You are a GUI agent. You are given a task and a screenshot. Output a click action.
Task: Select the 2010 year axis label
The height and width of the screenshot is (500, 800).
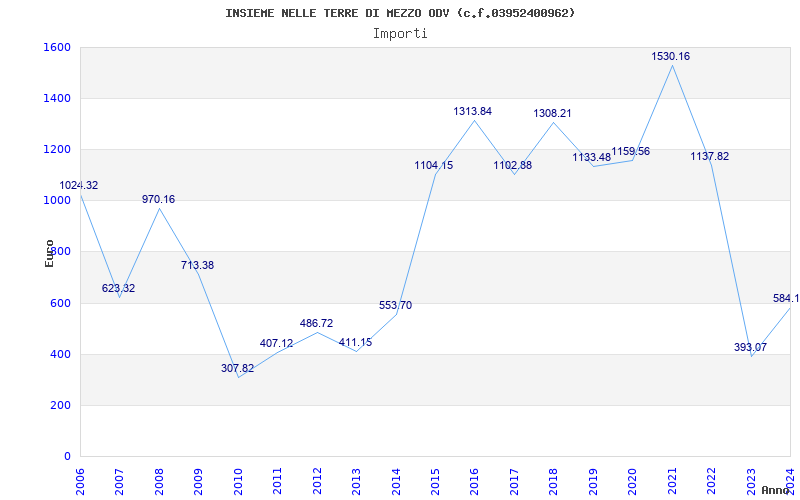(x=238, y=481)
